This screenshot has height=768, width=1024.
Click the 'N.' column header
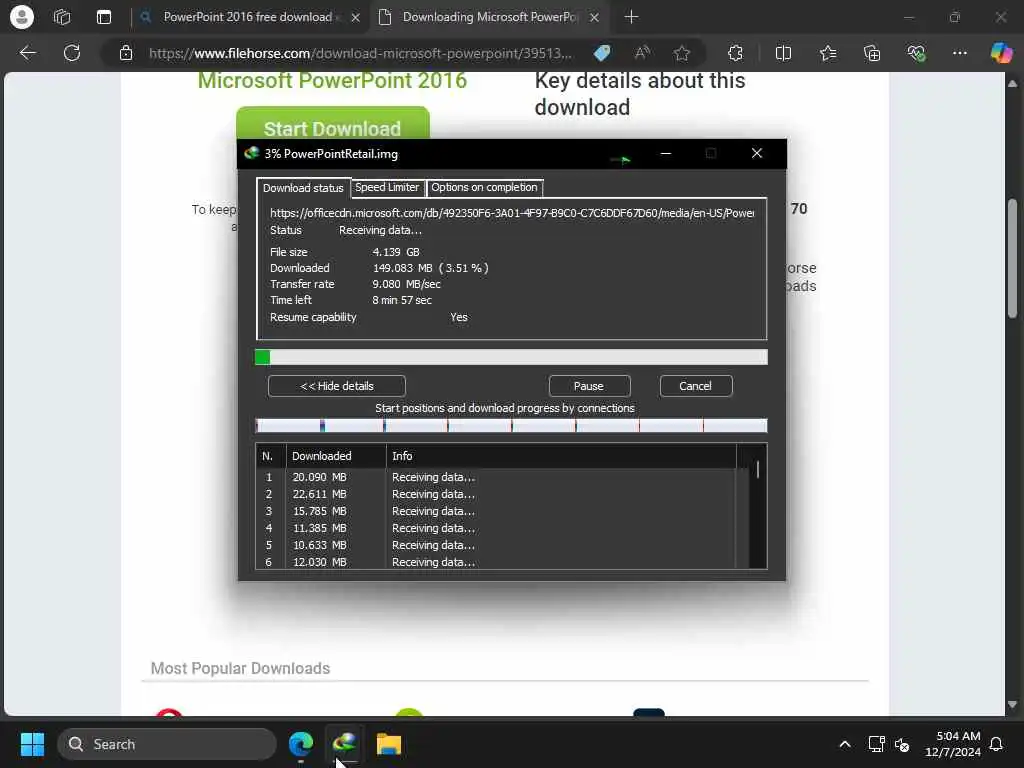pyautogui.click(x=270, y=456)
